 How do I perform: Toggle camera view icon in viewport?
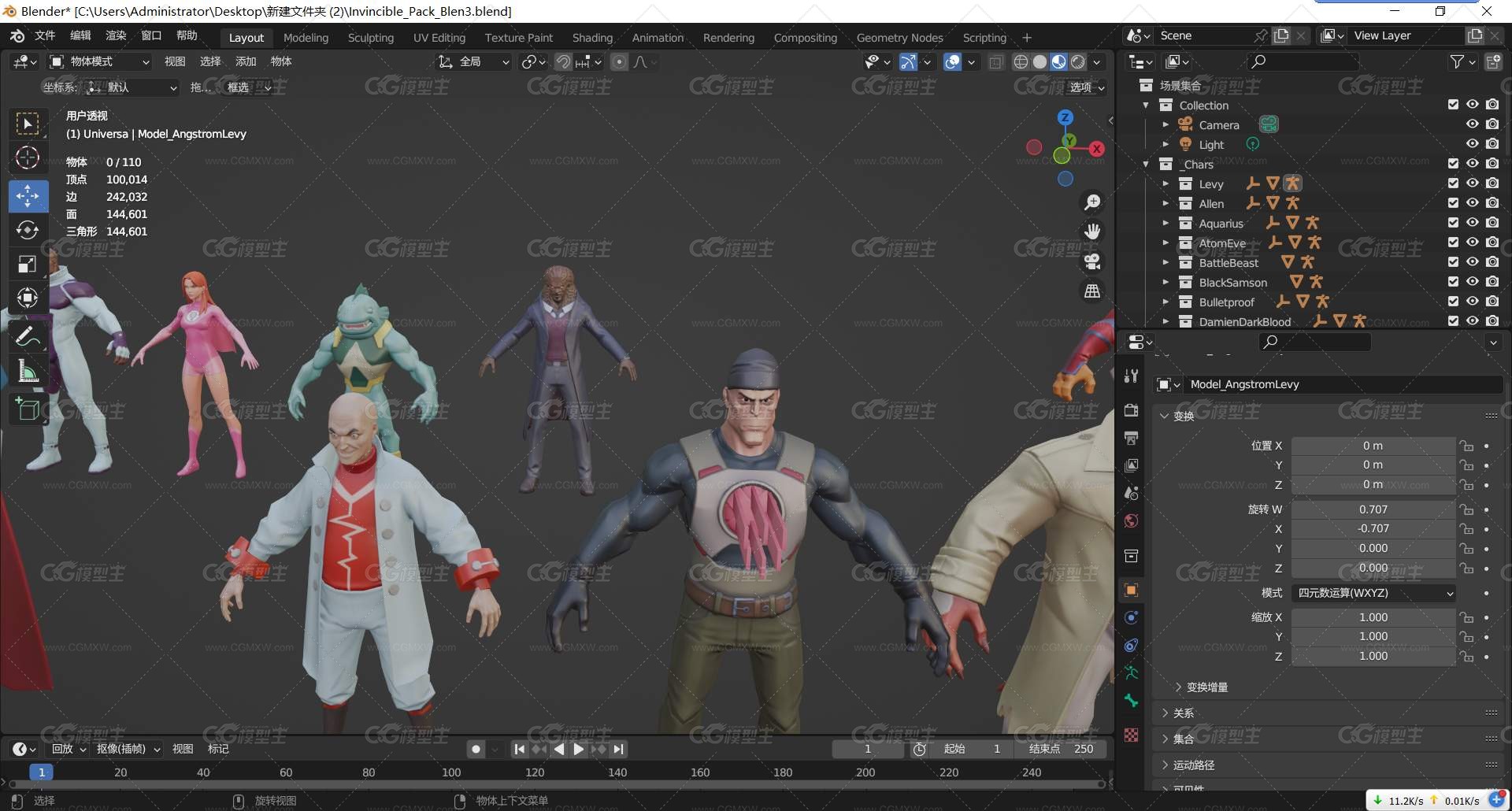[1092, 261]
